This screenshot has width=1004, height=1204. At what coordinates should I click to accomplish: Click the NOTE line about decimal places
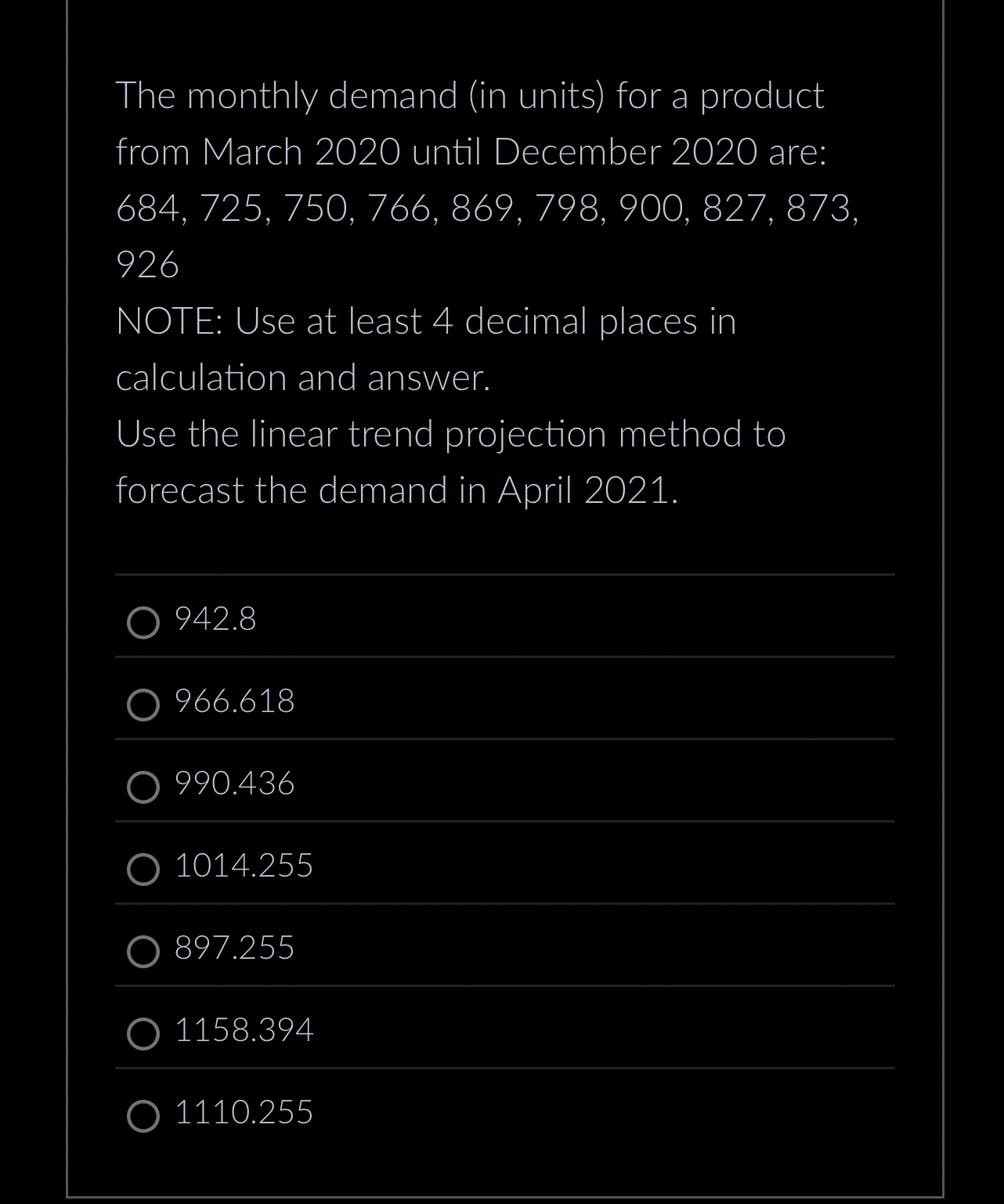[x=426, y=321]
